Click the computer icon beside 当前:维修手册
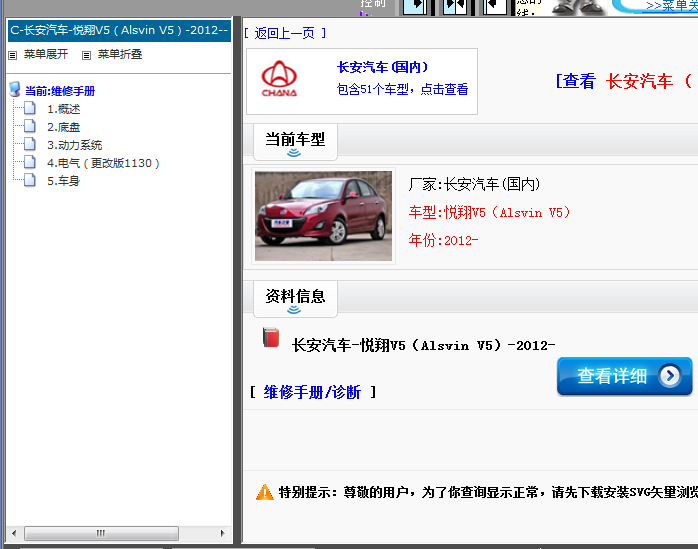The image size is (698, 549). tap(15, 89)
